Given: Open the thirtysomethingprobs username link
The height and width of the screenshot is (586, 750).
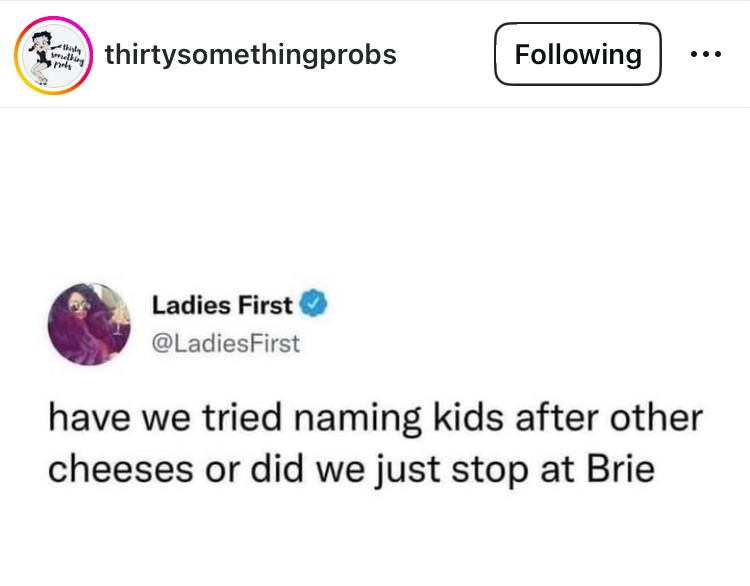Looking at the screenshot, I should pos(250,54).
